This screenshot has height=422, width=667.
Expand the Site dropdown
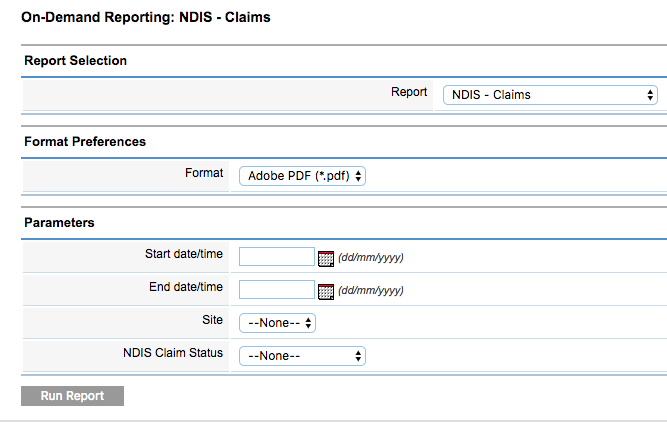click(x=277, y=323)
